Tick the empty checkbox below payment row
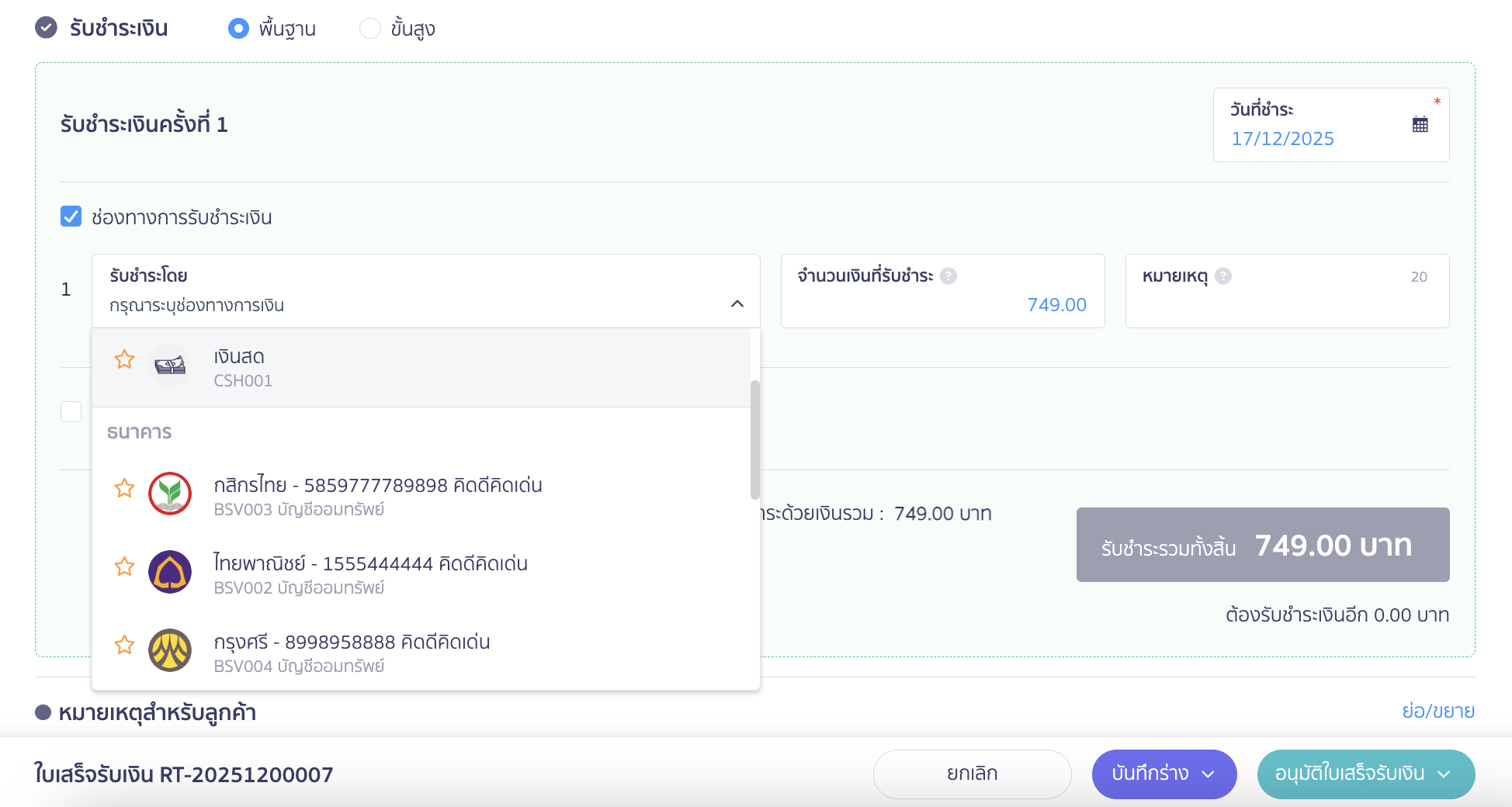The width and height of the screenshot is (1512, 807). [71, 411]
